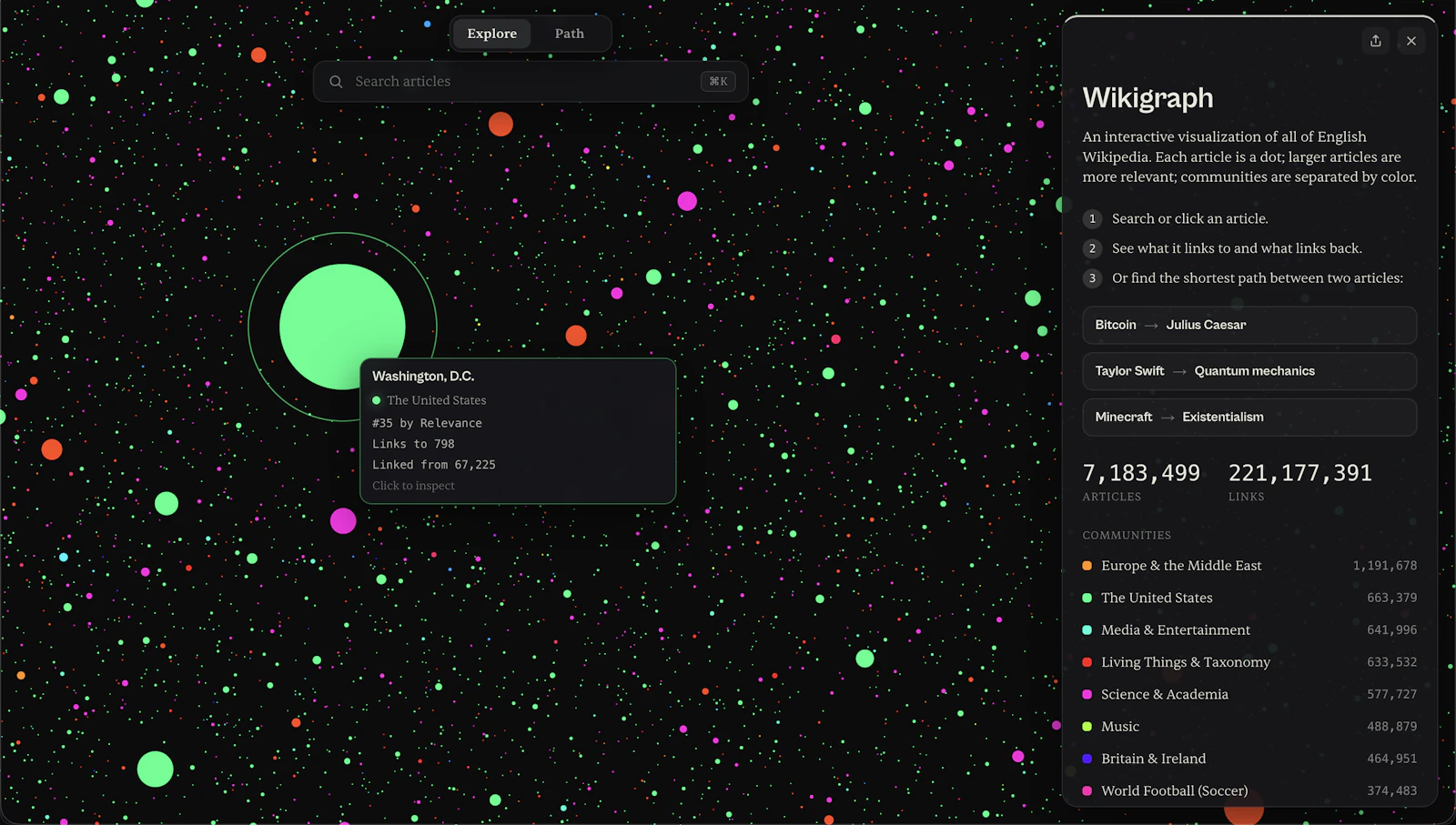1456x825 pixels.
Task: Open Minecraft to Existentialism path example
Action: 1249,417
